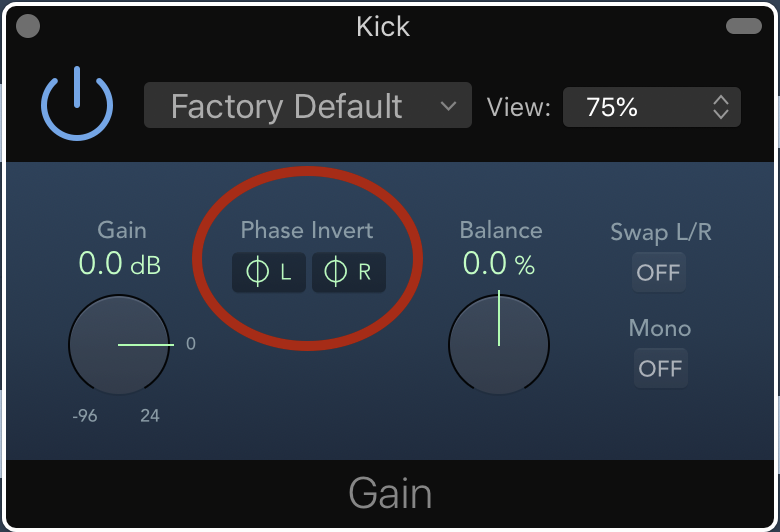Click the pill-shaped button at top-right
This screenshot has height=532, width=780.
pyautogui.click(x=743, y=26)
